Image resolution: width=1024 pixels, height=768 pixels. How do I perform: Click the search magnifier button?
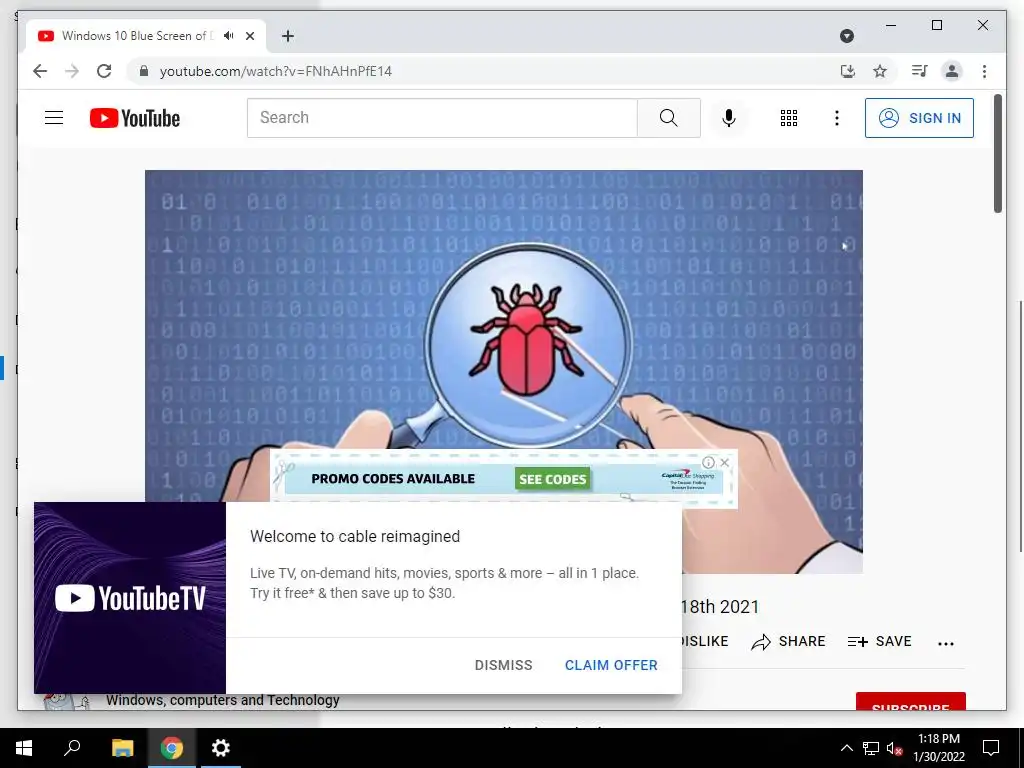669,118
